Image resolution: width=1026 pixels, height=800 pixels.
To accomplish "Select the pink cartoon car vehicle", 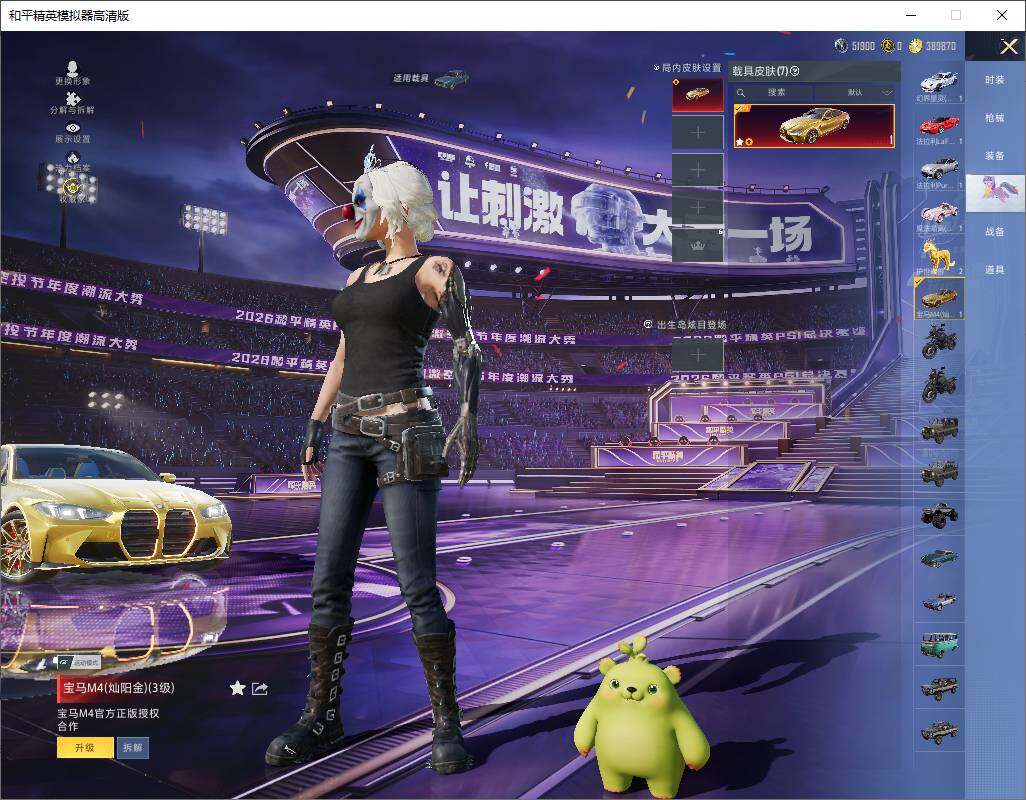I will pos(940,213).
